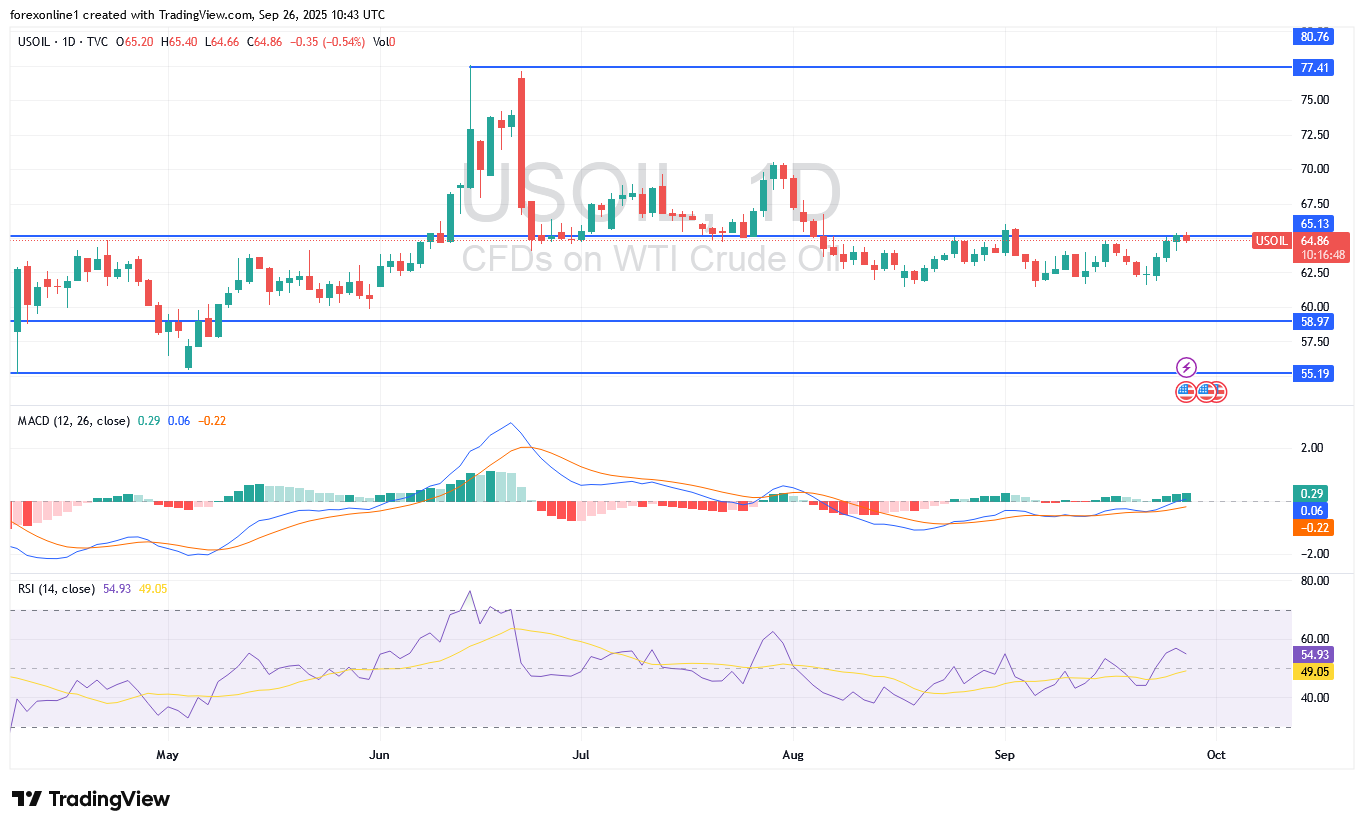Select the MACD (12, 26, close) indicator title

pos(74,421)
